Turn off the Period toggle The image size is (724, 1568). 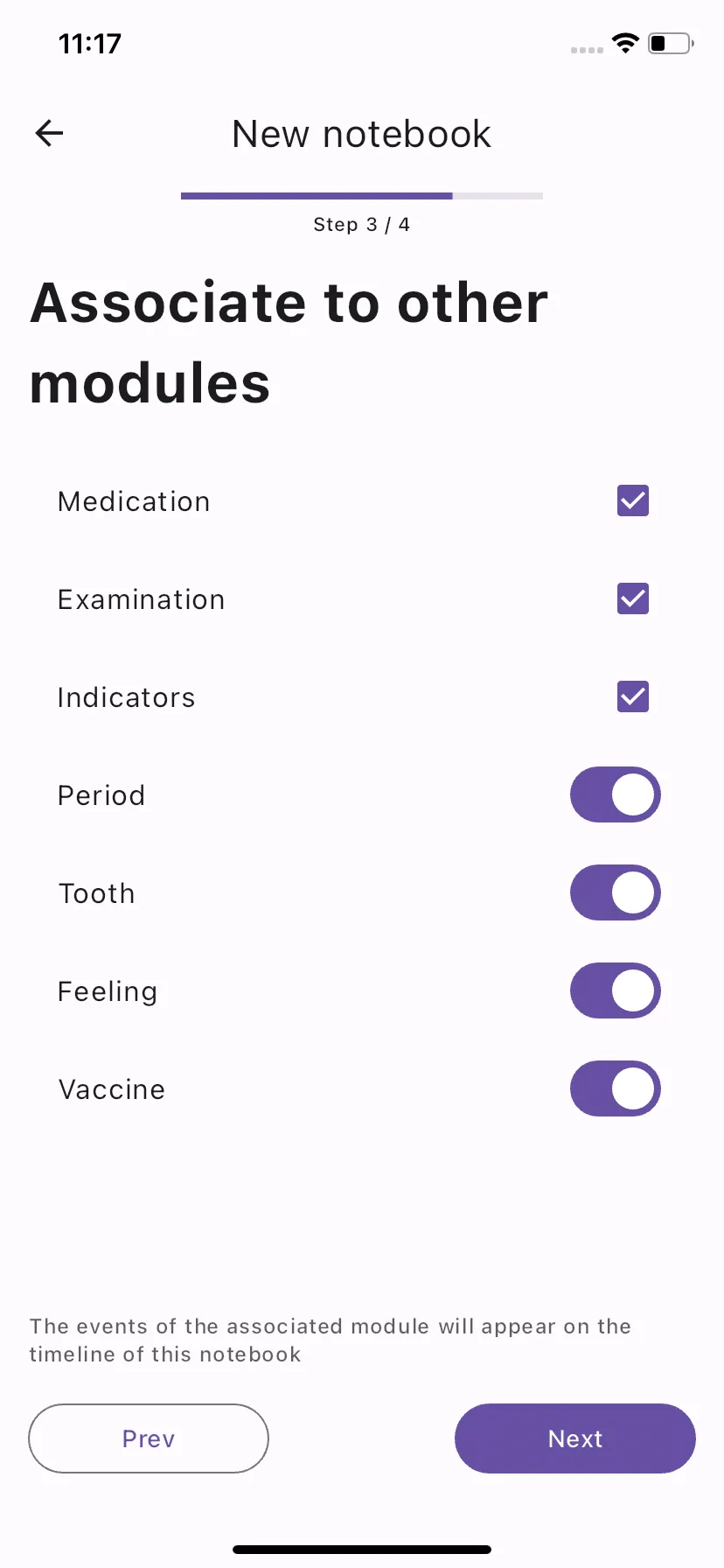coord(616,795)
